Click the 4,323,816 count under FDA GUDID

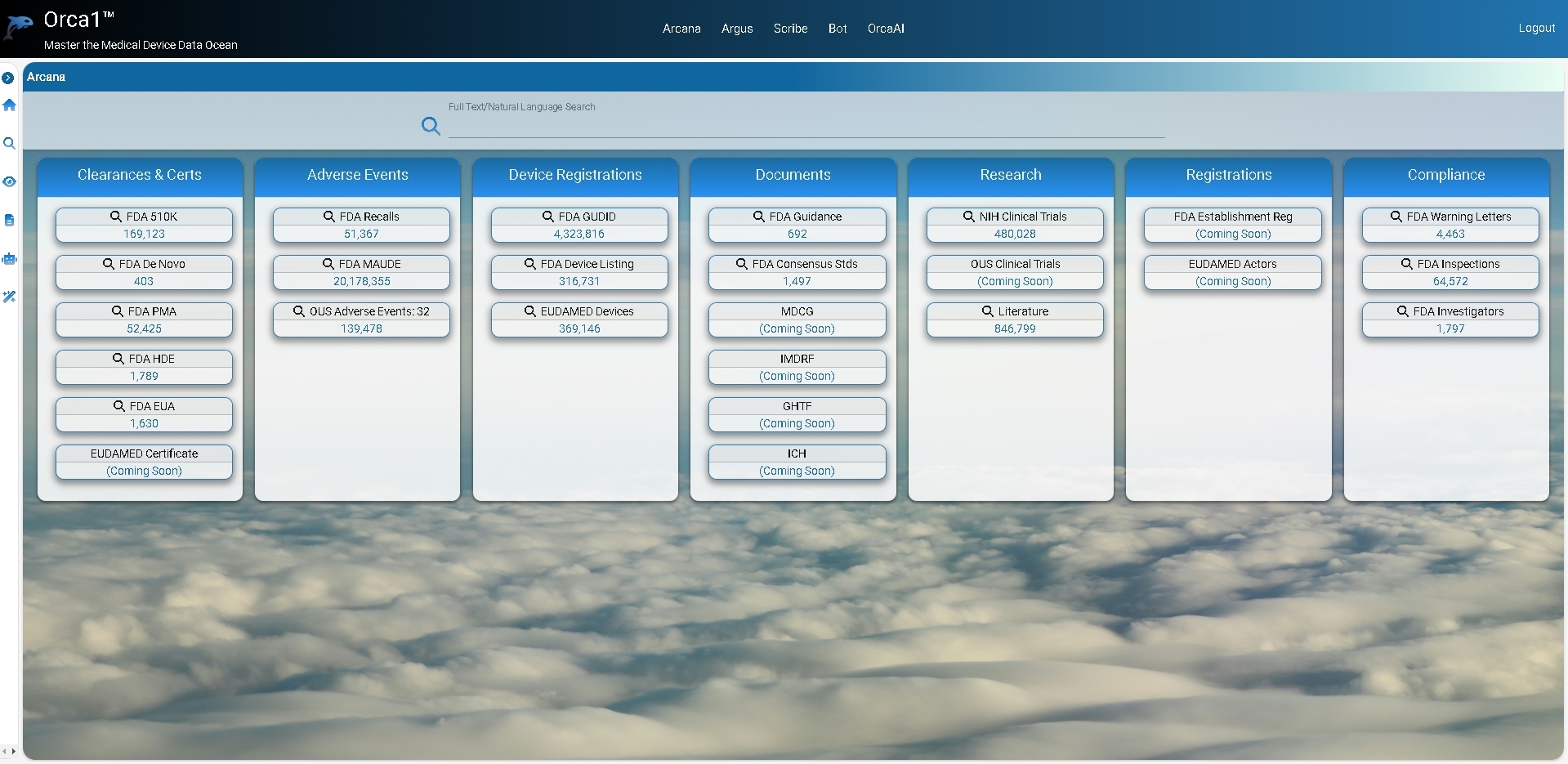pos(579,235)
